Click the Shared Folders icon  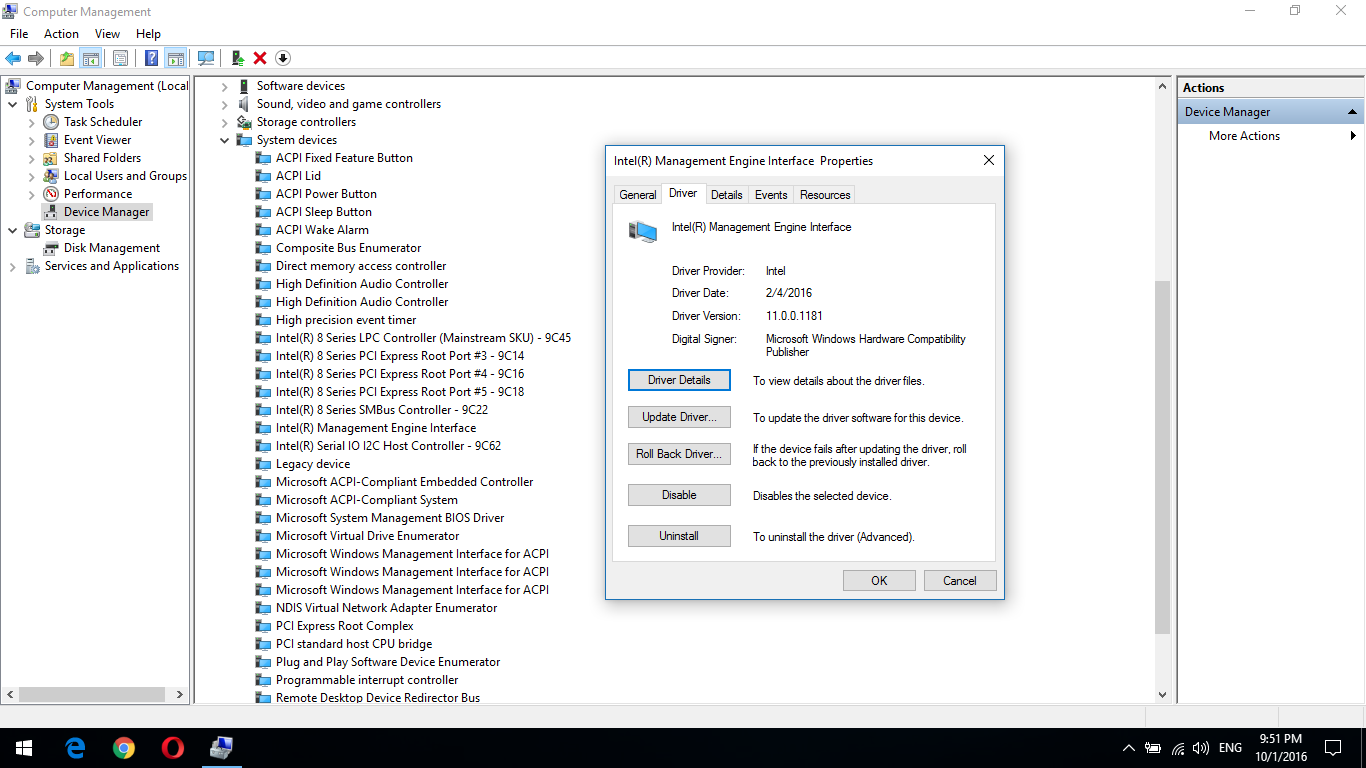(x=51, y=158)
